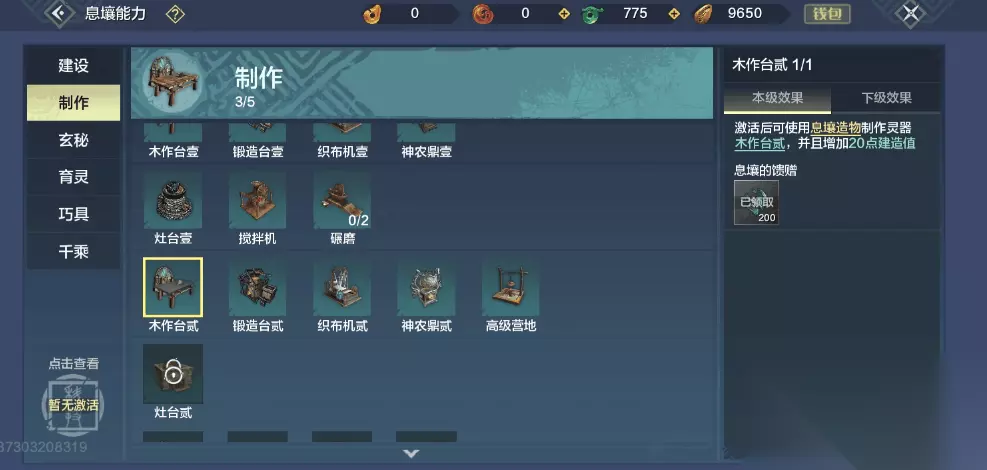
Task: Click the 暂无激活 seal emblem
Action: pyautogui.click(x=74, y=405)
